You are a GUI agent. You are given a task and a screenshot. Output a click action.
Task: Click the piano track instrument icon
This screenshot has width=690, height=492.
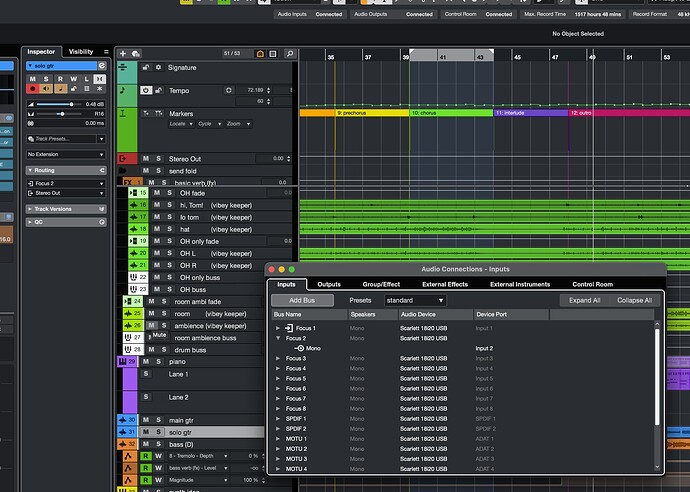click(x=123, y=361)
